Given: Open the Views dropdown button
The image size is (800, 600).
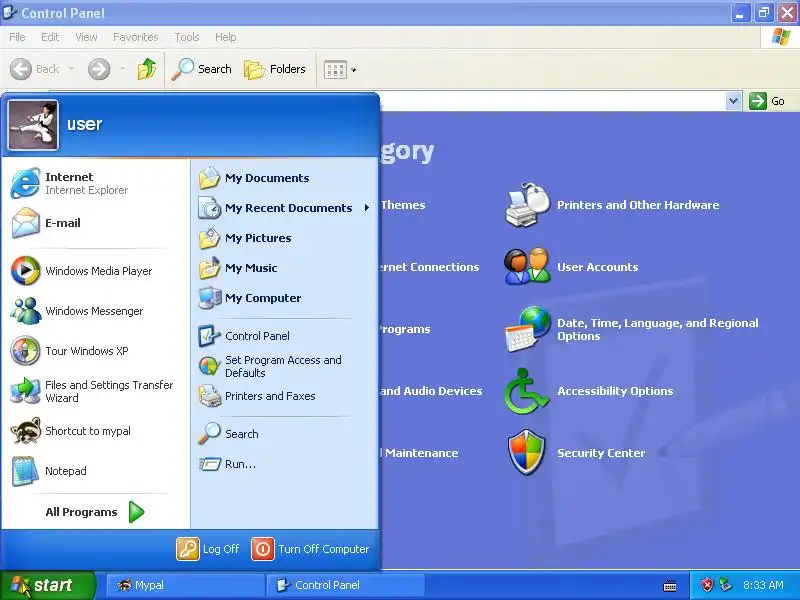Looking at the screenshot, I should pos(340,69).
